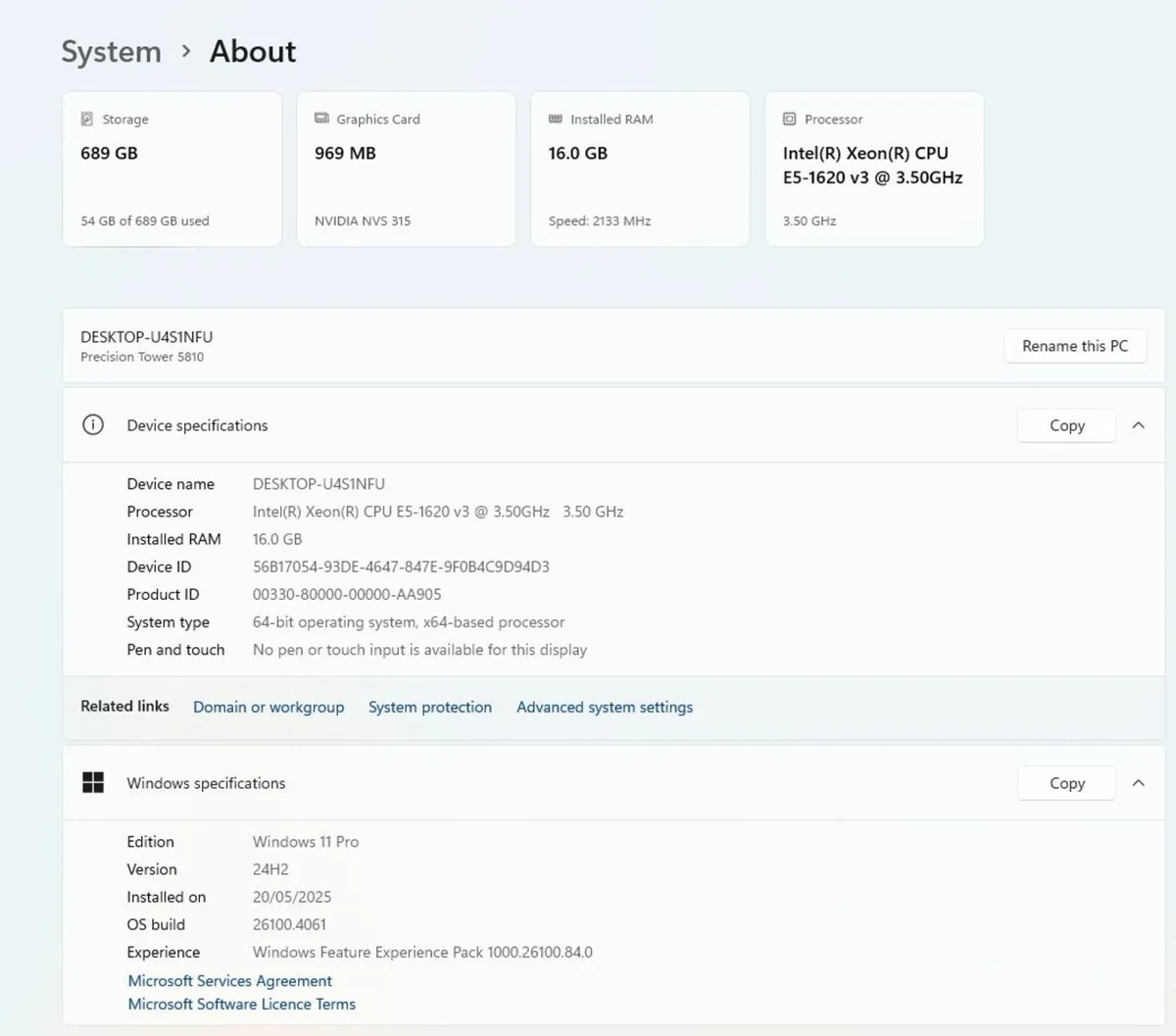Click the Processor card icon

[790, 119]
